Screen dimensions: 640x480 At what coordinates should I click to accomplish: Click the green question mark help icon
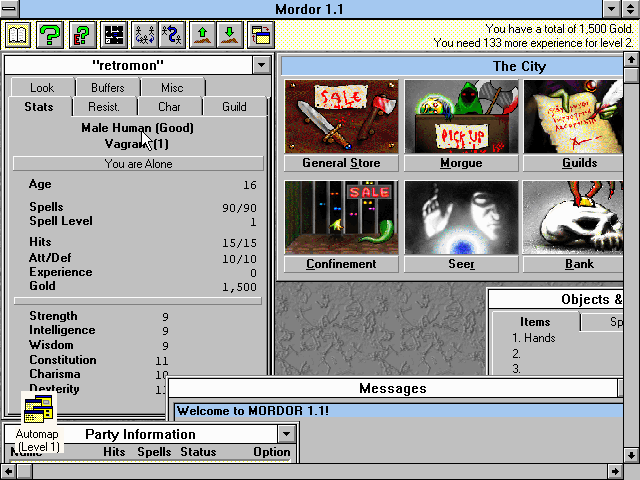click(x=50, y=35)
